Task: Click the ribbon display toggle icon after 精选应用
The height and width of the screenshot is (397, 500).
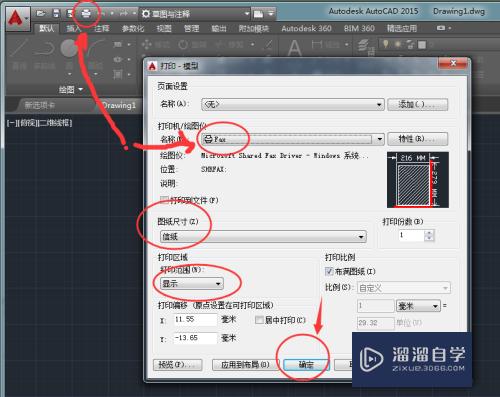Action: 441,28
